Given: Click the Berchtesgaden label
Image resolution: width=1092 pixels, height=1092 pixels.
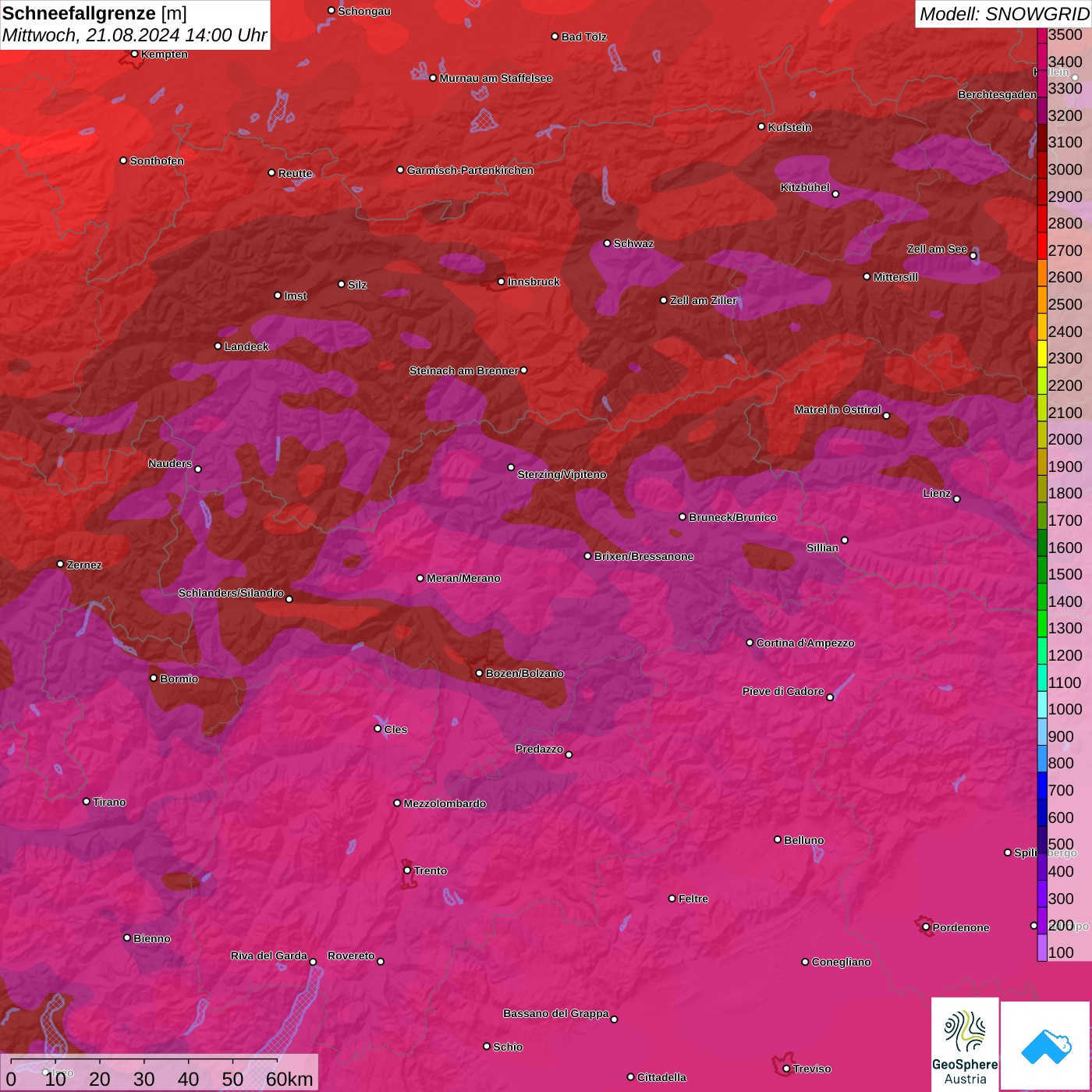Looking at the screenshot, I should click(997, 94).
